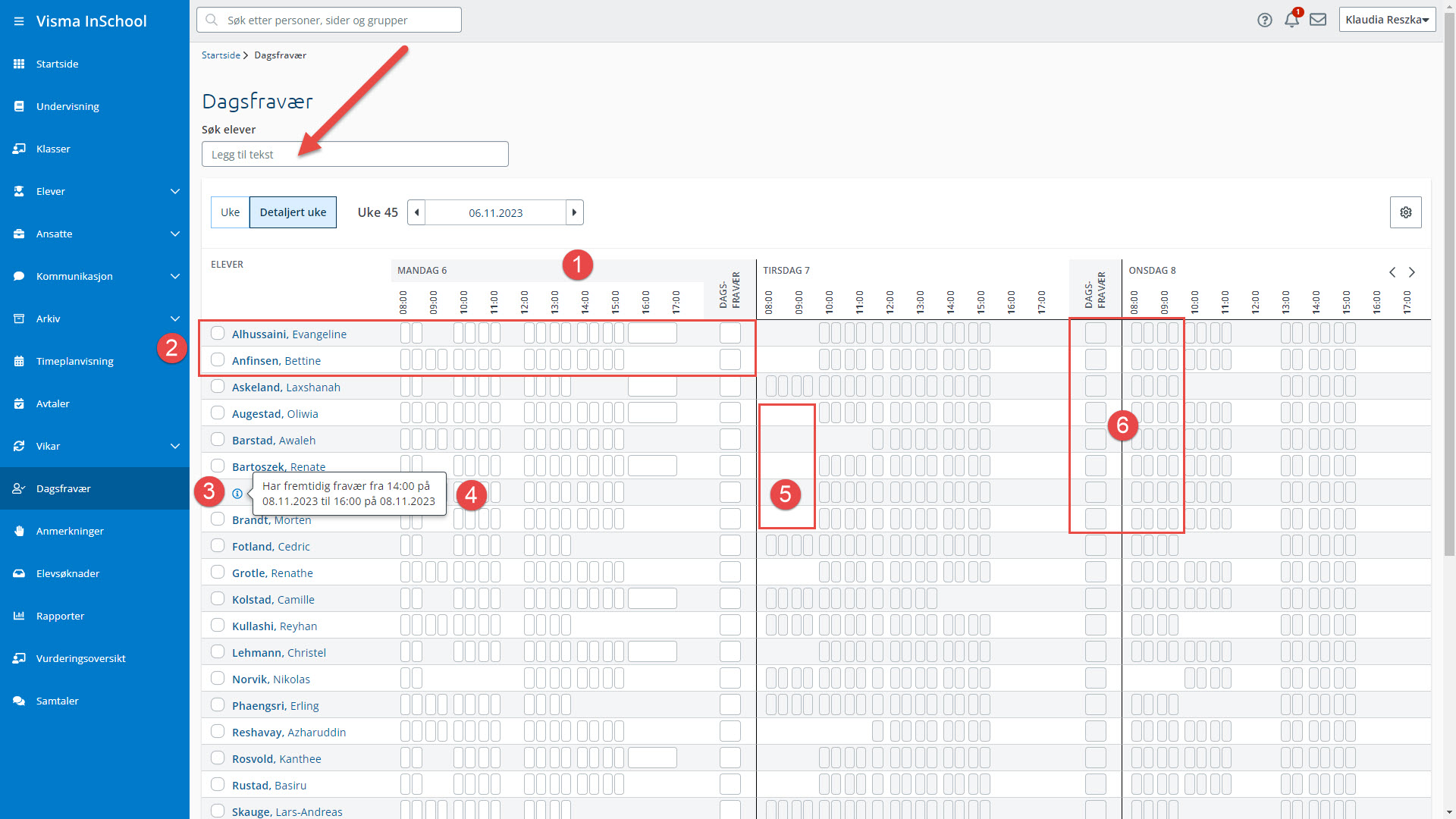Click the Dagsfravær sidebar icon
This screenshot has height=819, width=1456.
click(x=19, y=488)
